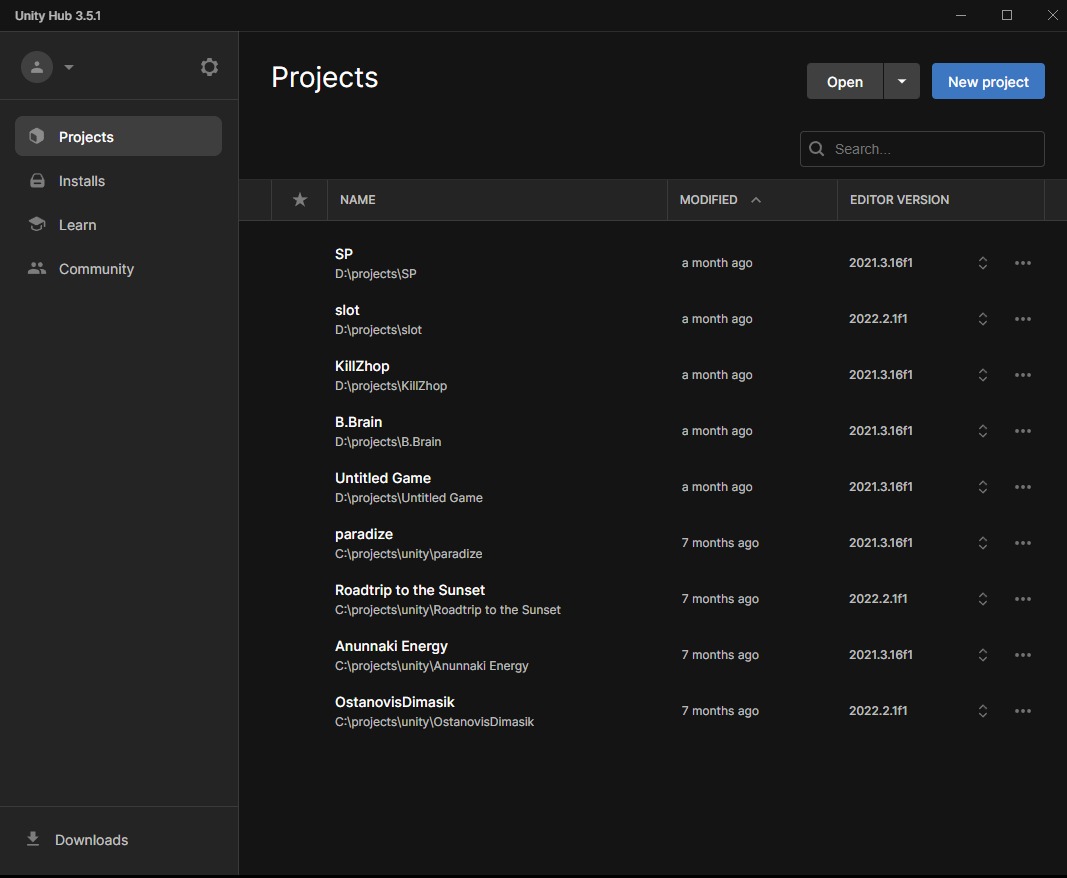This screenshot has height=878, width=1067.
Task: Change the editor version for B.Brain
Action: point(983,431)
